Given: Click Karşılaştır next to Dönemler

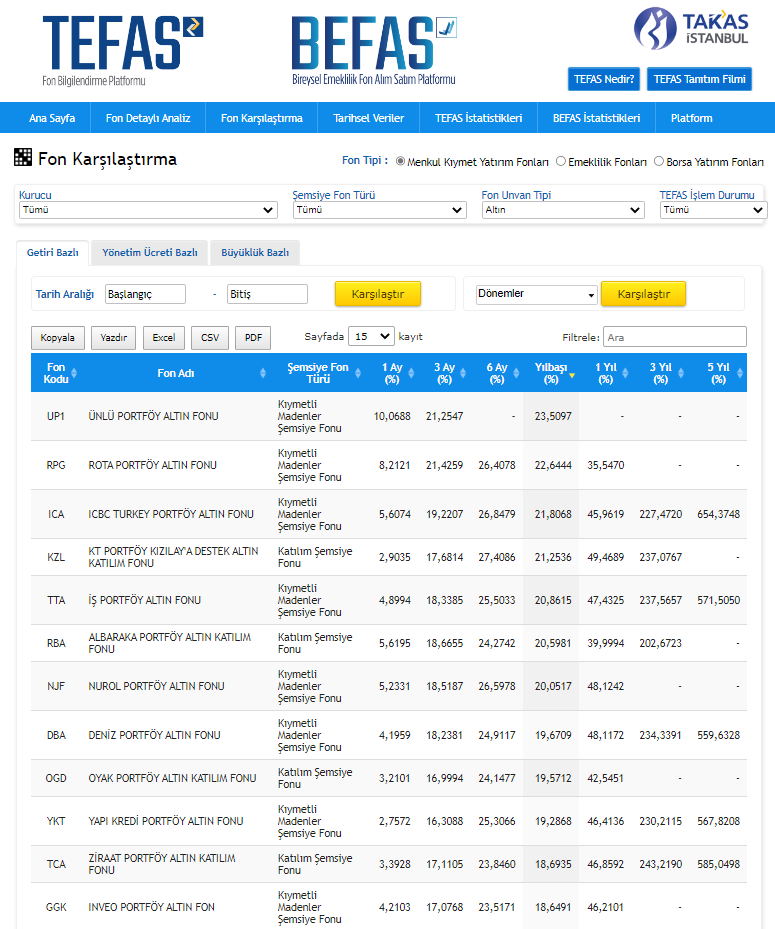Looking at the screenshot, I should (x=643, y=294).
